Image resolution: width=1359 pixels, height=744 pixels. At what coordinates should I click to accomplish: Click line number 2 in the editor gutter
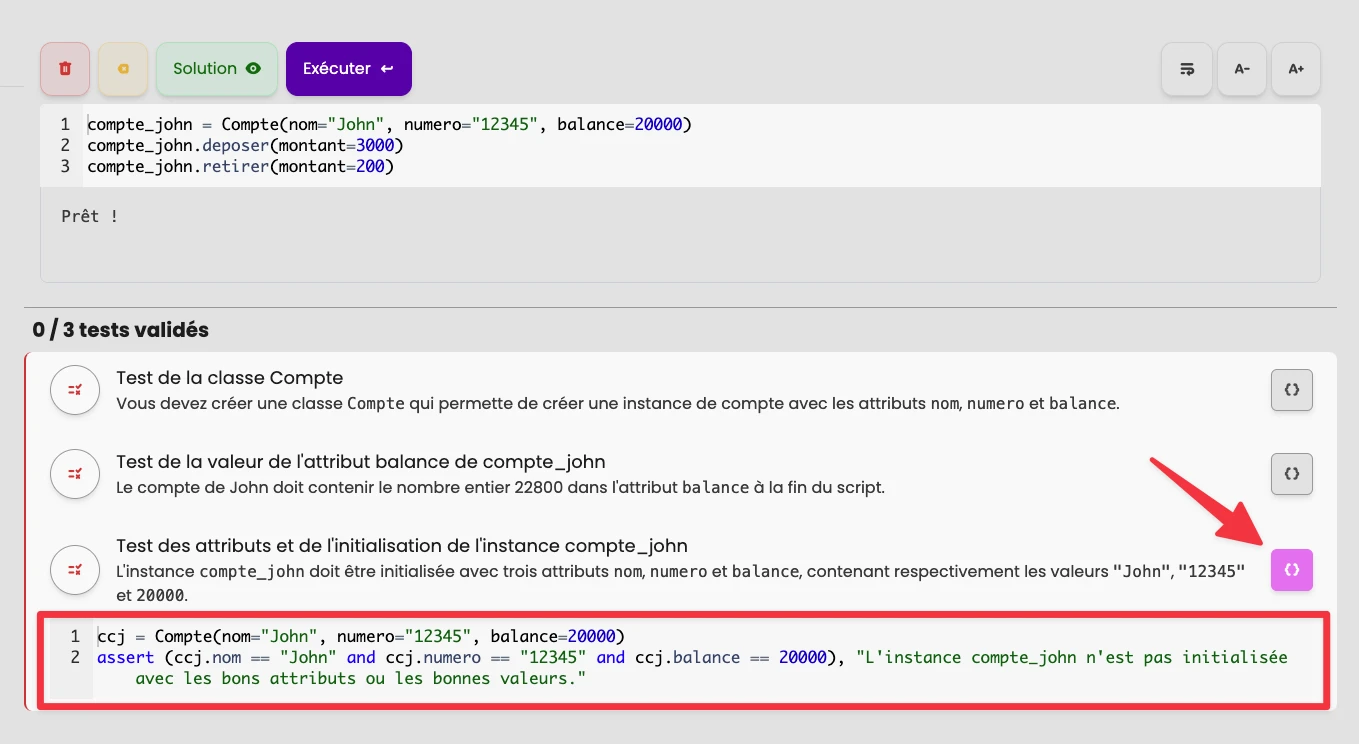point(64,145)
